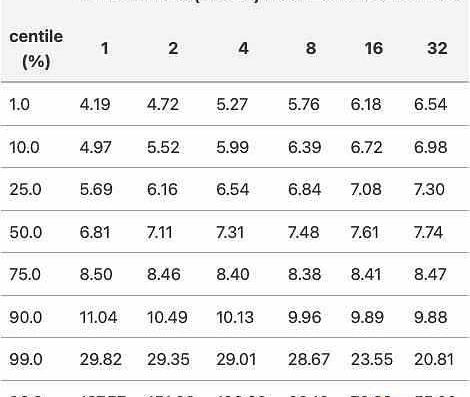The height and width of the screenshot is (397, 470).
Task: Select column header 4
Action: tap(243, 48)
